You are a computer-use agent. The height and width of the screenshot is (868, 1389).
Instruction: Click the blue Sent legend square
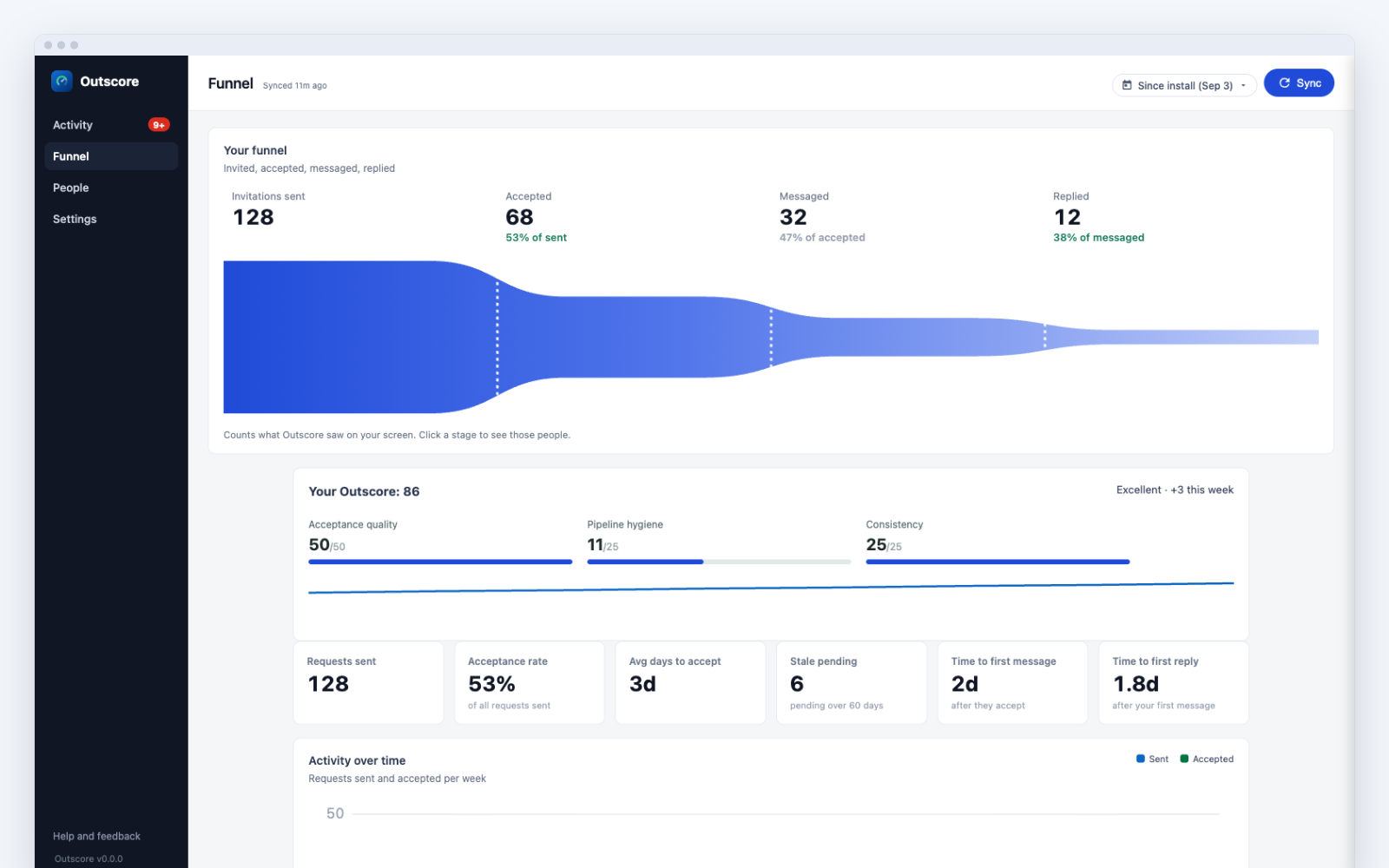1141,759
